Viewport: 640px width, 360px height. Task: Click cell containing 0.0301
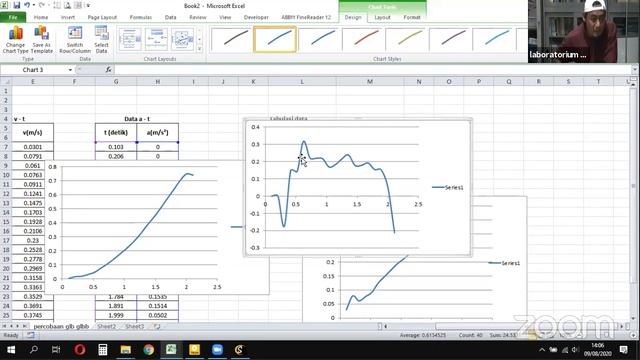33,147
